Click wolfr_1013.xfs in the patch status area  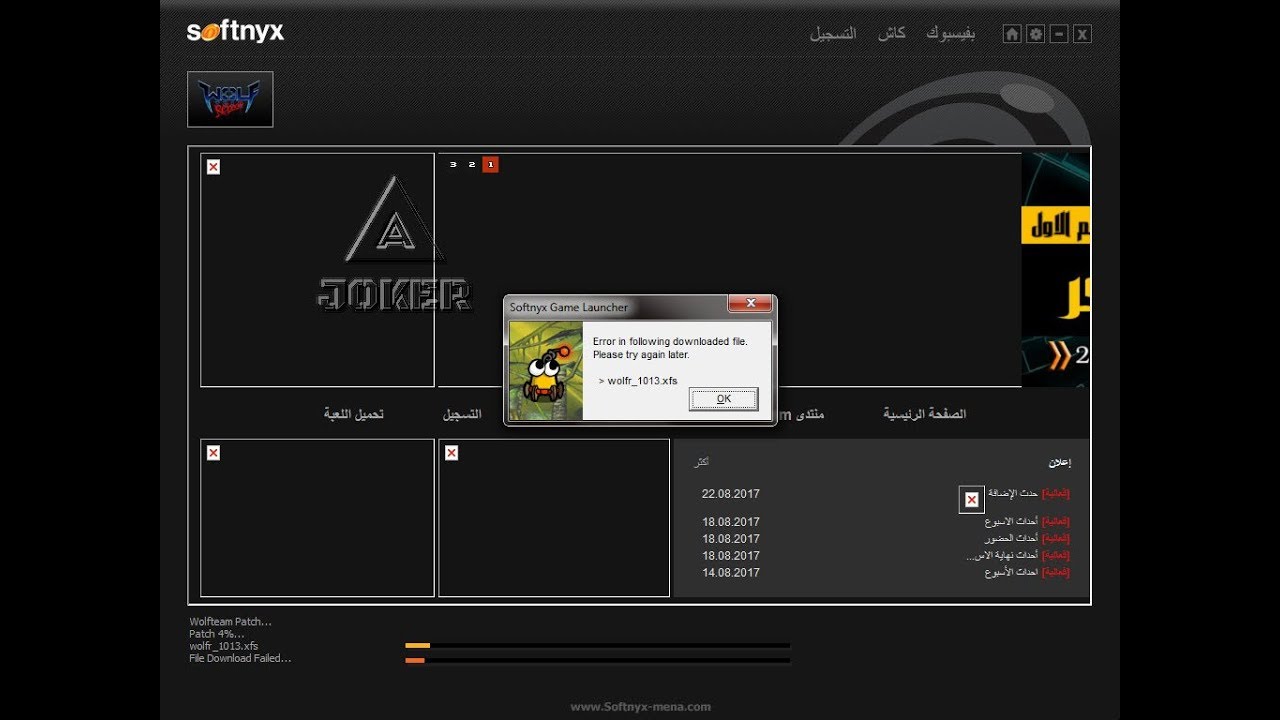click(223, 646)
